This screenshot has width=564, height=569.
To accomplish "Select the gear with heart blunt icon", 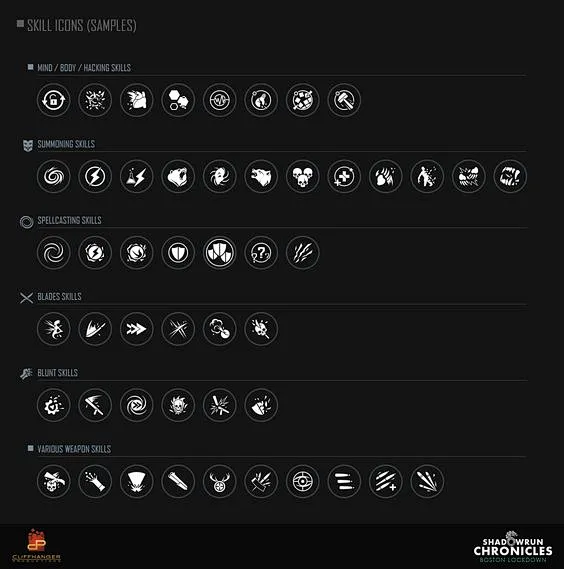I will point(53,405).
